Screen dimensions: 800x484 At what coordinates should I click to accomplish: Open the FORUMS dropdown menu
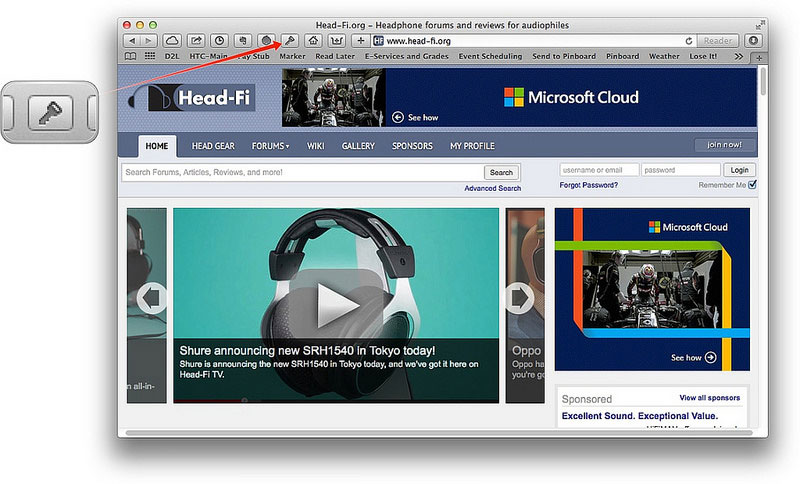click(270, 146)
